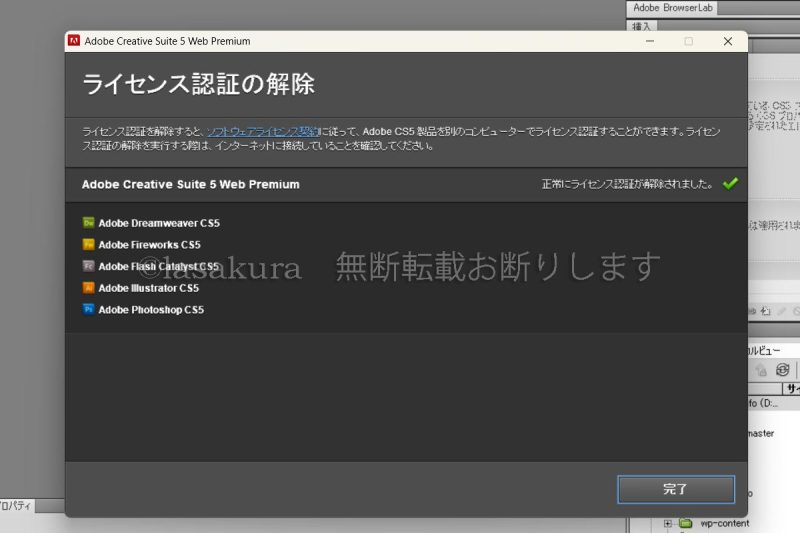Viewport: 800px width, 533px height.
Task: Click the Adobe Flash Catalyst CS5 icon
Action: pyautogui.click(x=88, y=266)
